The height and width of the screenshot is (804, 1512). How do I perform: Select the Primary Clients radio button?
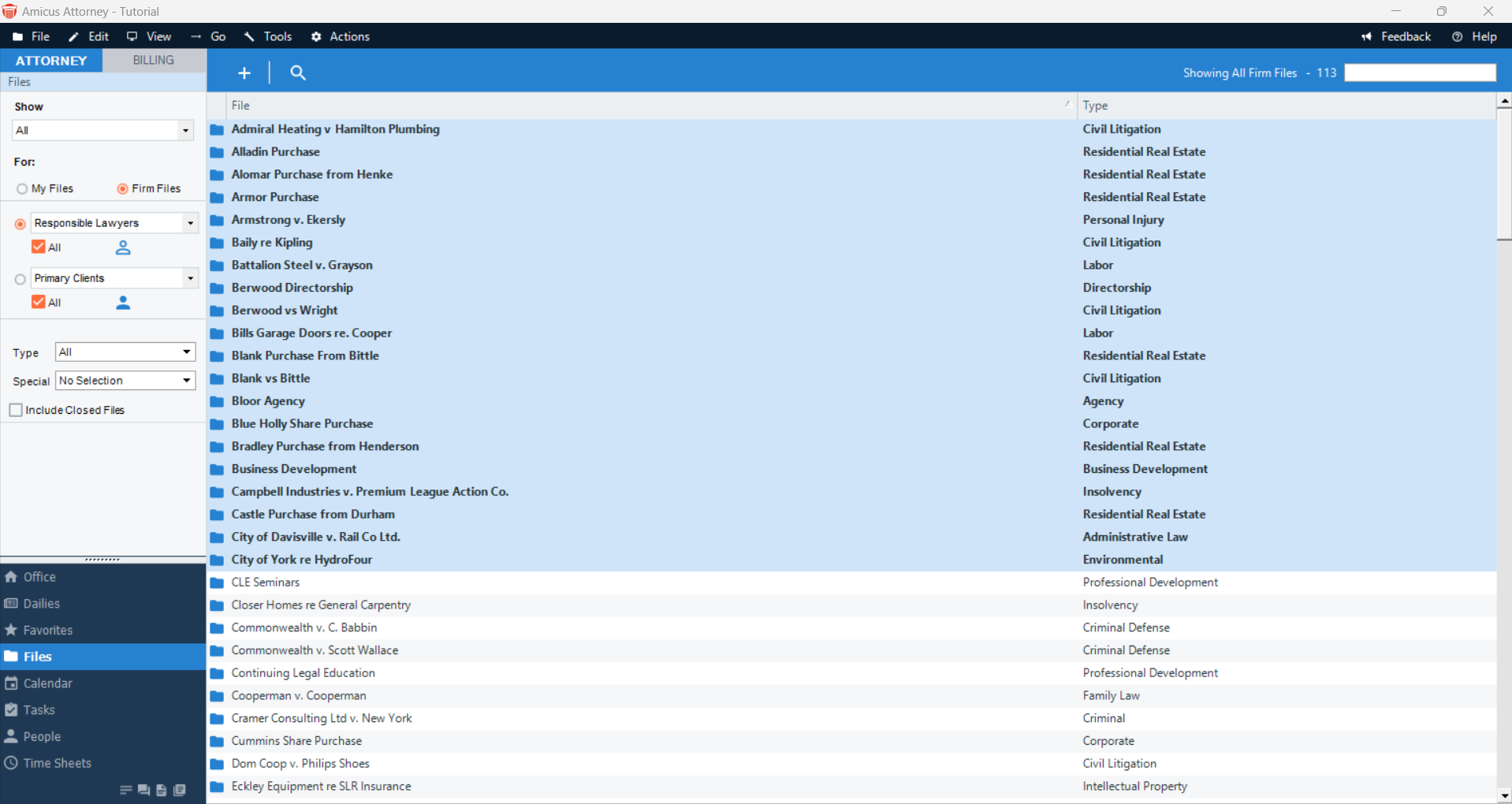pos(20,279)
